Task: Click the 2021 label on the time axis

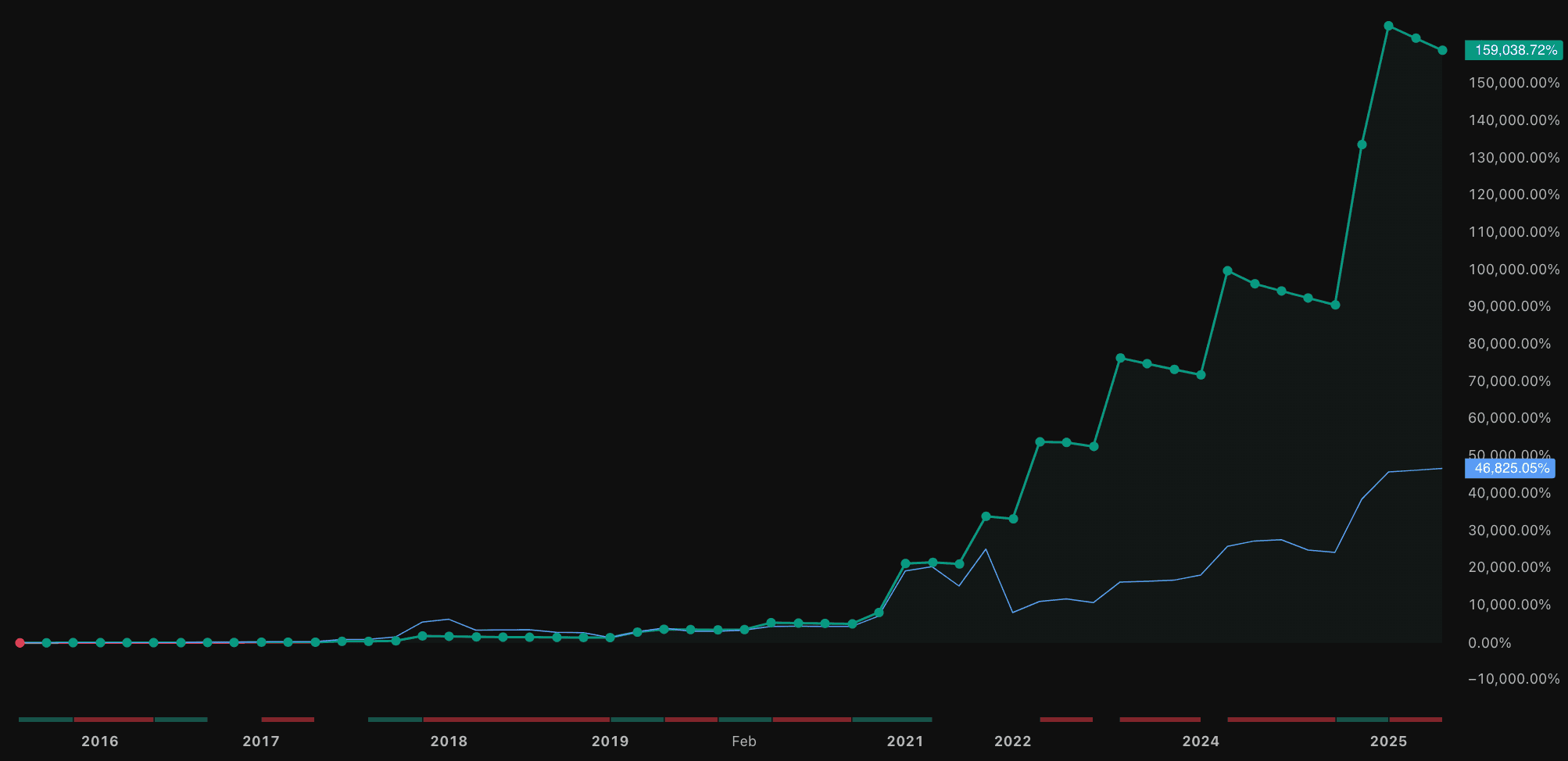Action: tap(905, 741)
